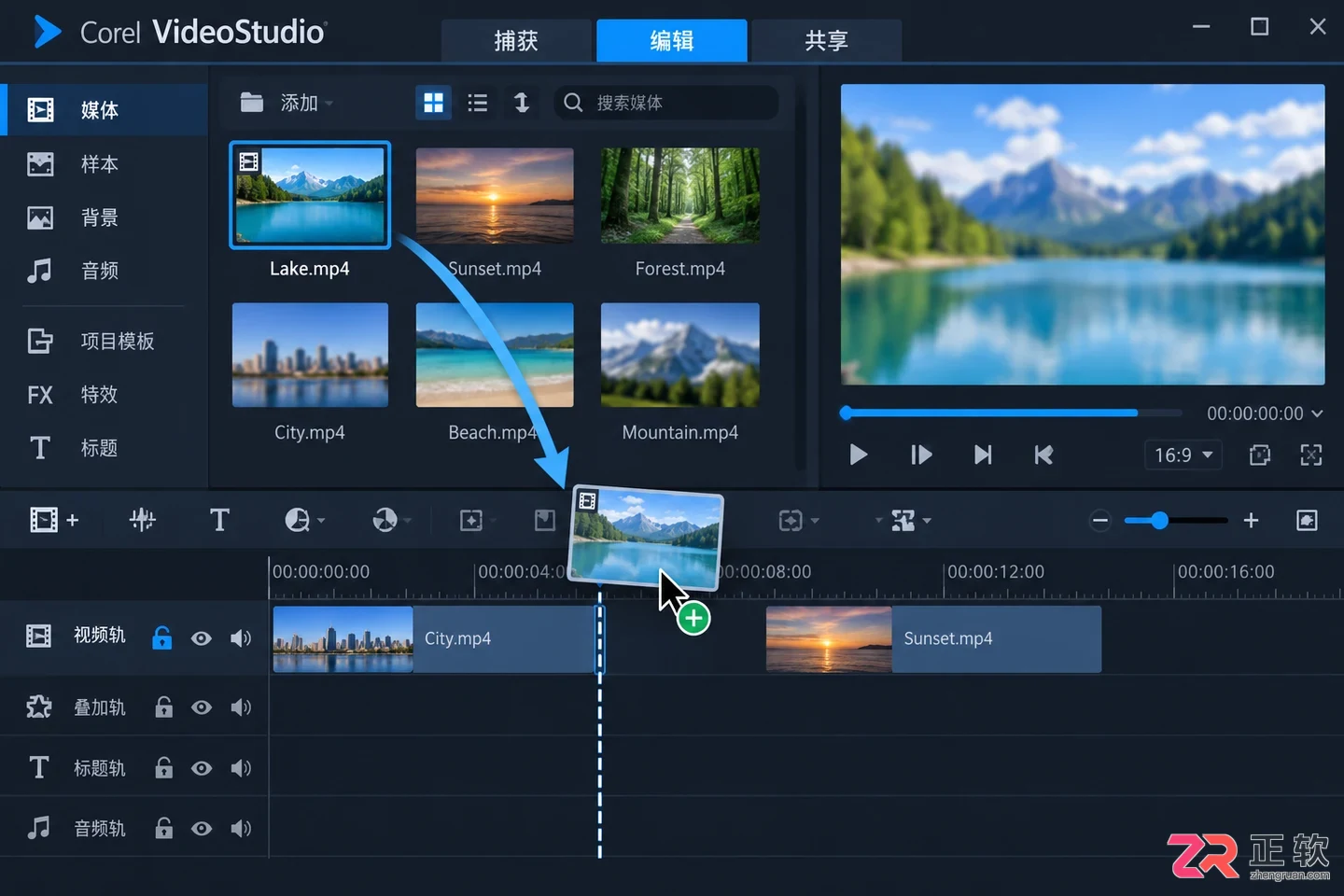Click the preview resize icon beside 16:9

(1260, 455)
